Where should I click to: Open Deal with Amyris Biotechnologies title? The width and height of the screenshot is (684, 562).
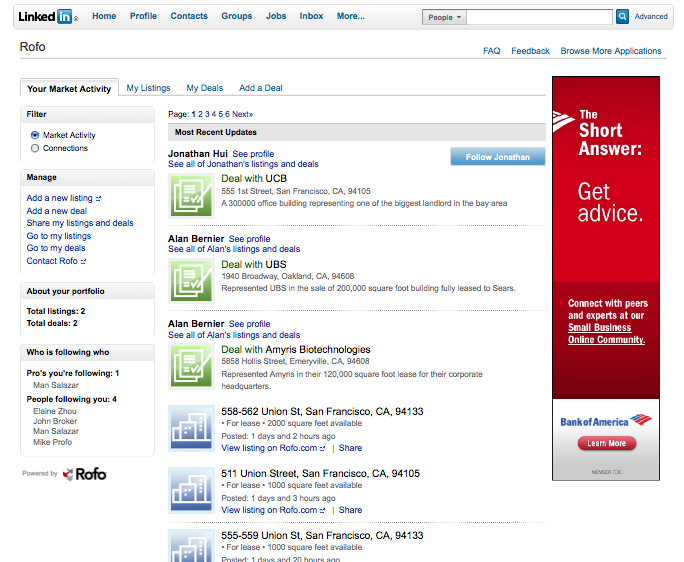click(x=296, y=350)
